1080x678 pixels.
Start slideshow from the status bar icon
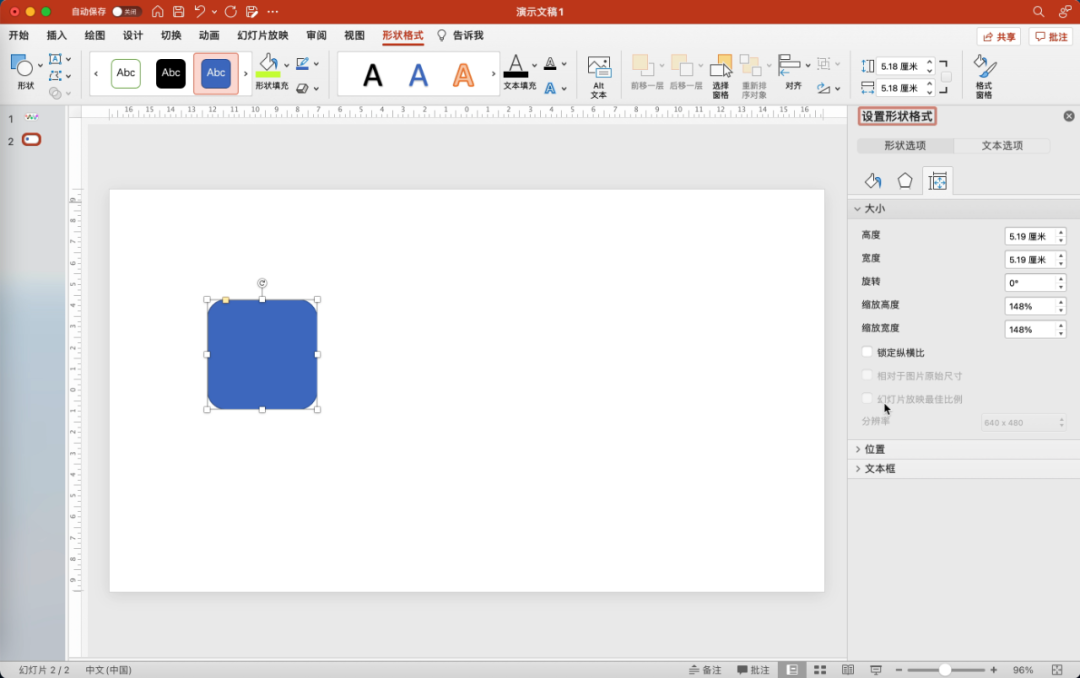(x=876, y=669)
